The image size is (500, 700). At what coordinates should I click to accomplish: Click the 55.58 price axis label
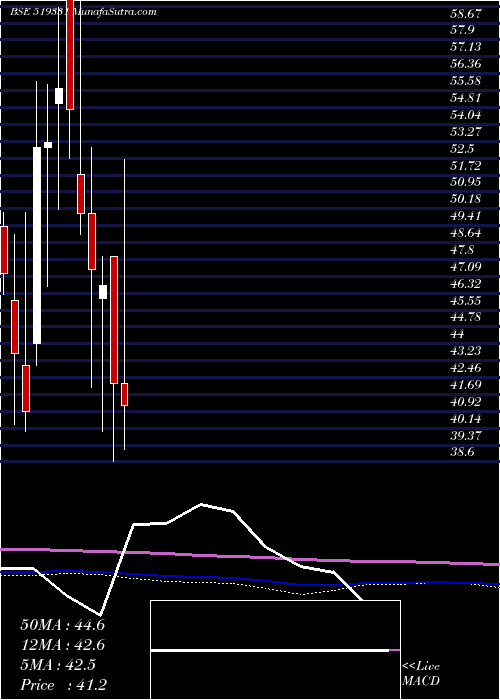466,81
